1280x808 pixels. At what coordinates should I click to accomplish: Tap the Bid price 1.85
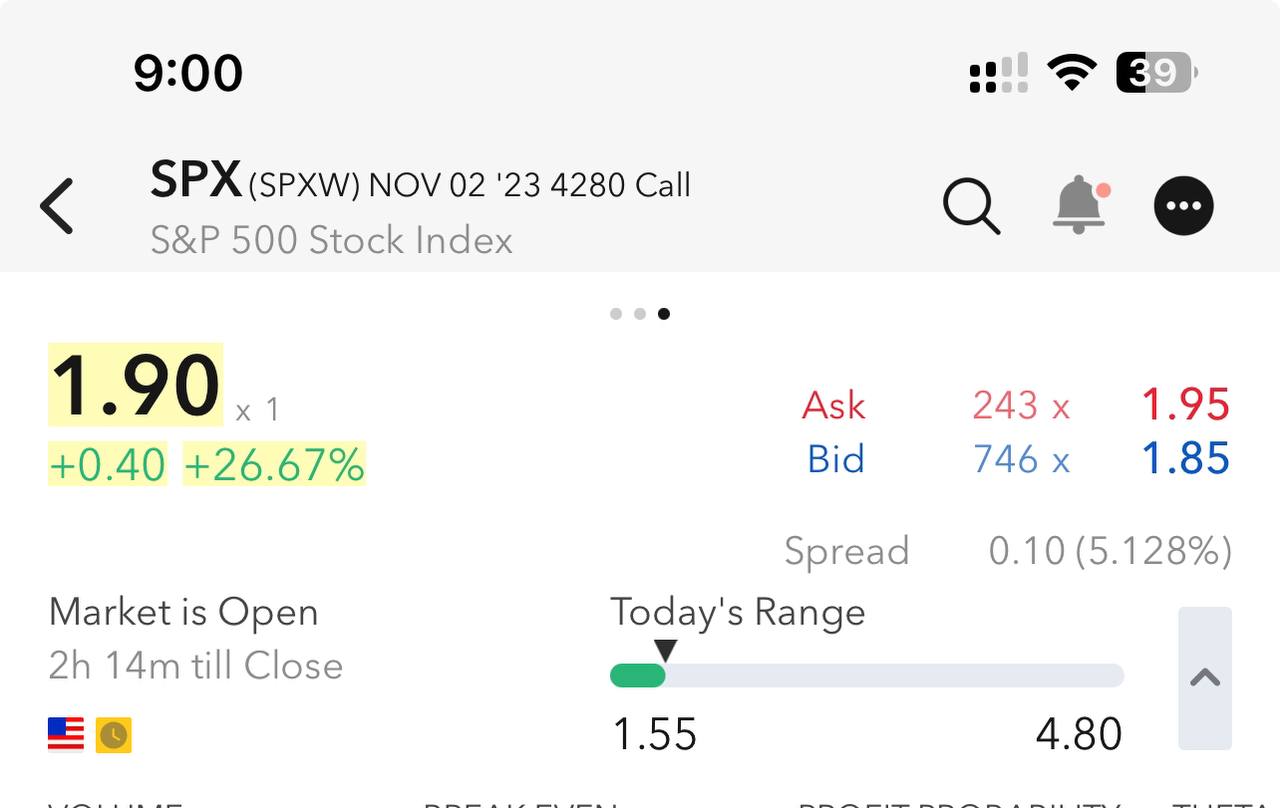click(x=1185, y=459)
